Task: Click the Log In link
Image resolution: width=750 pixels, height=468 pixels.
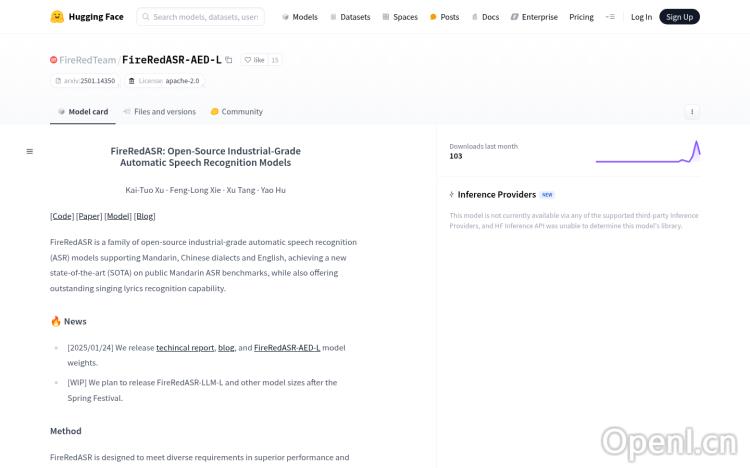Action: [x=641, y=17]
